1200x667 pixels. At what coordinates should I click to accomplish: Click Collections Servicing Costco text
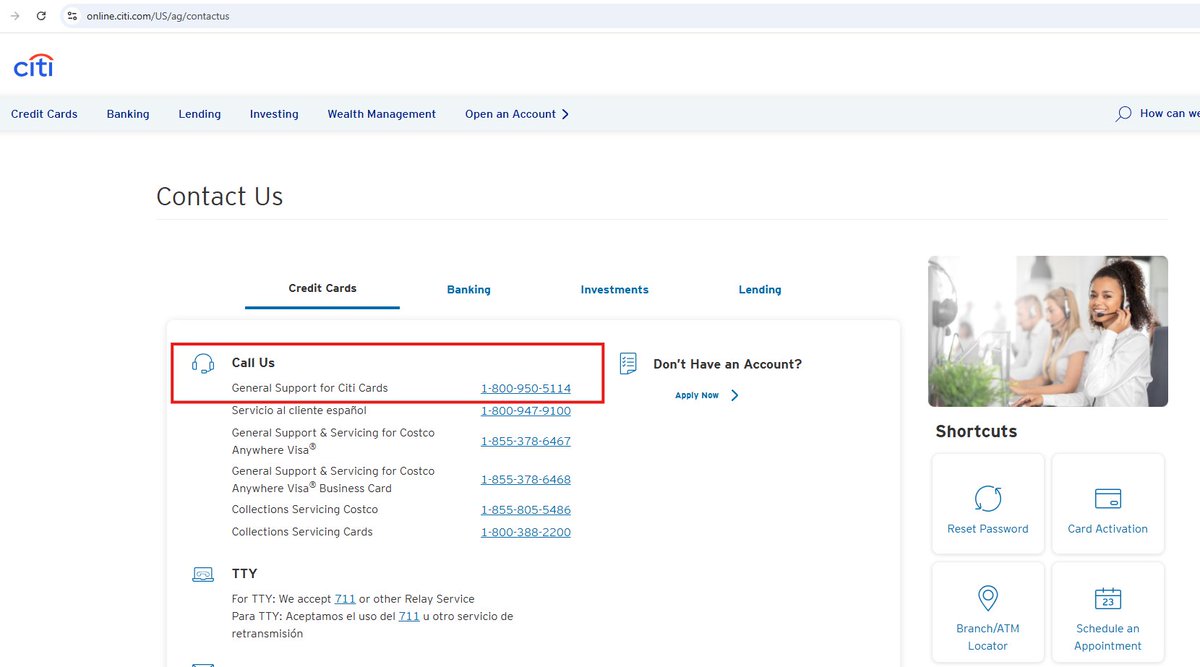pyautogui.click(x=305, y=510)
